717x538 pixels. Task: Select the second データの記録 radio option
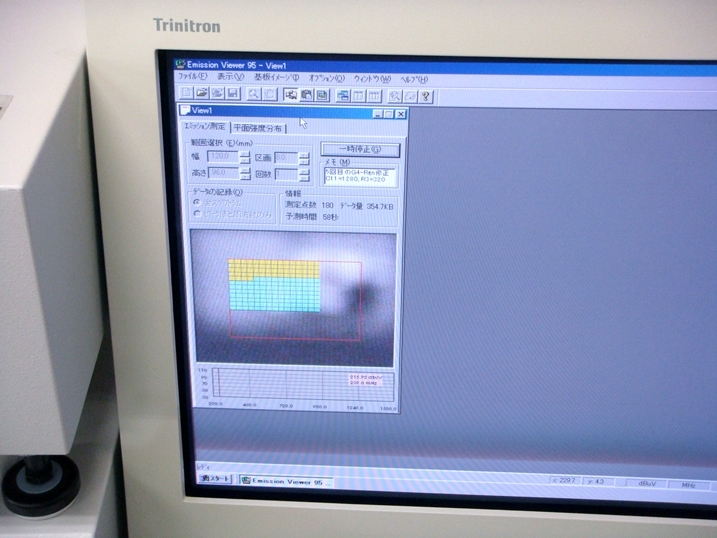(x=196, y=212)
